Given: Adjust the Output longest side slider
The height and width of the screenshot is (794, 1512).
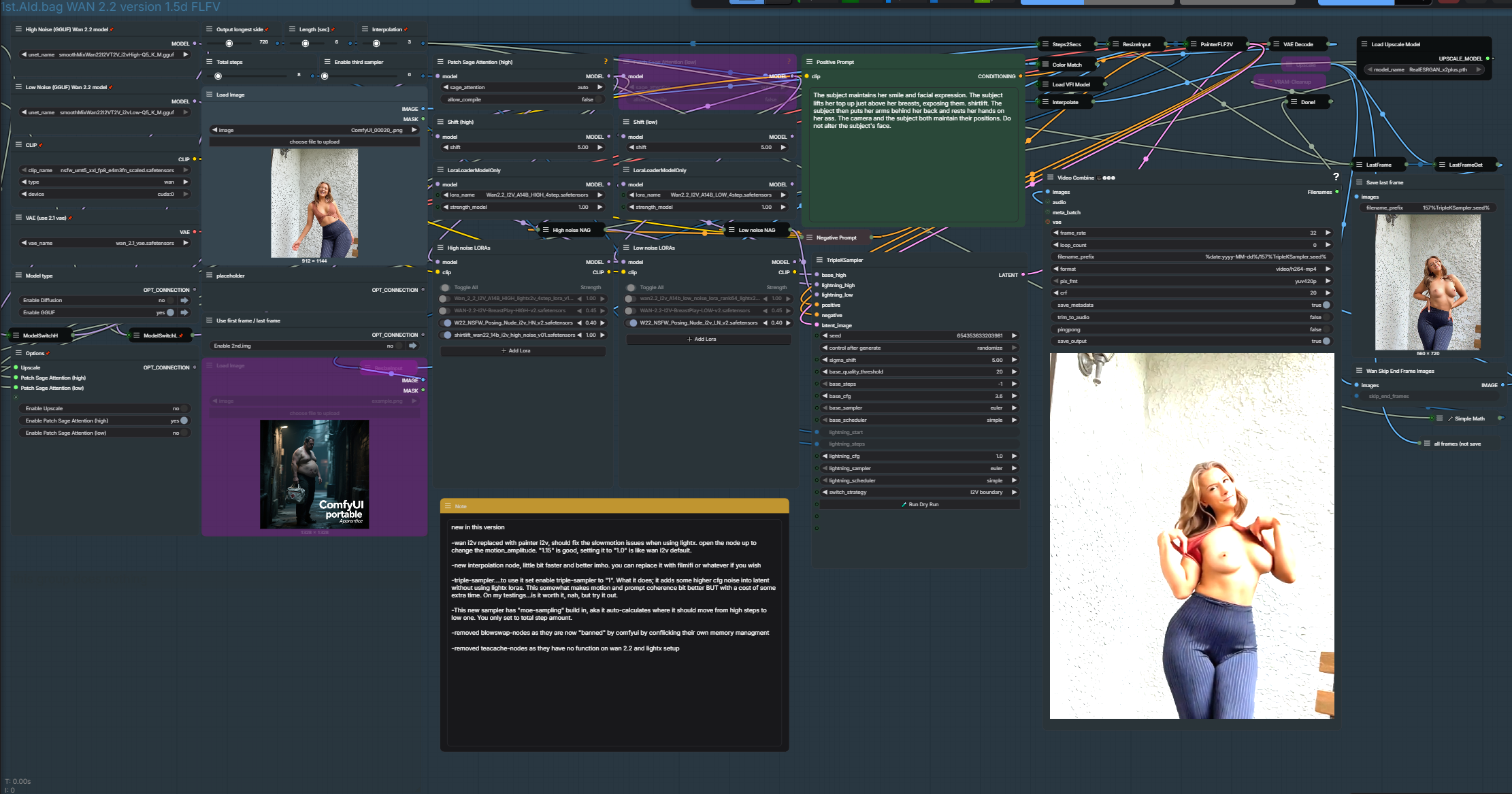Looking at the screenshot, I should [229, 44].
